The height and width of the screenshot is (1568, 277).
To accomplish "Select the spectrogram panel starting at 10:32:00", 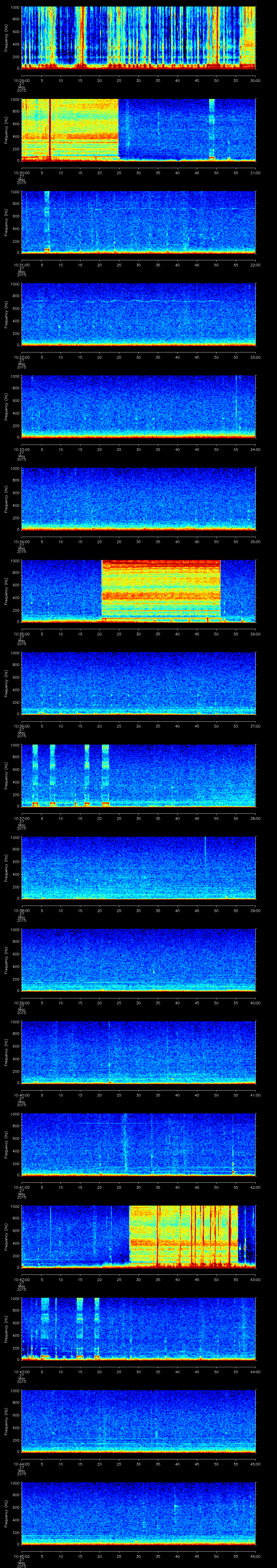I will [138, 314].
